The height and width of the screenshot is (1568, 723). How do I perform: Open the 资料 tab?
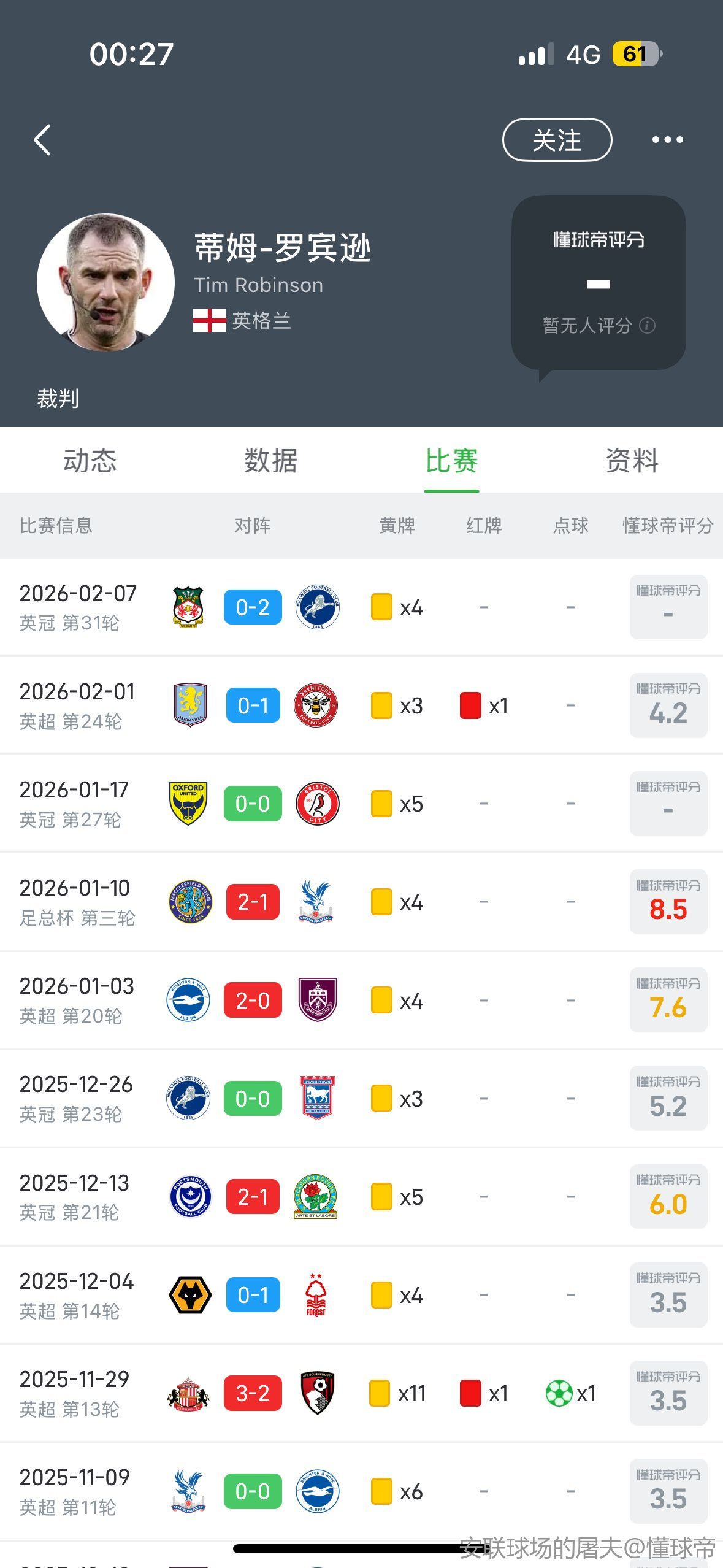click(x=632, y=461)
